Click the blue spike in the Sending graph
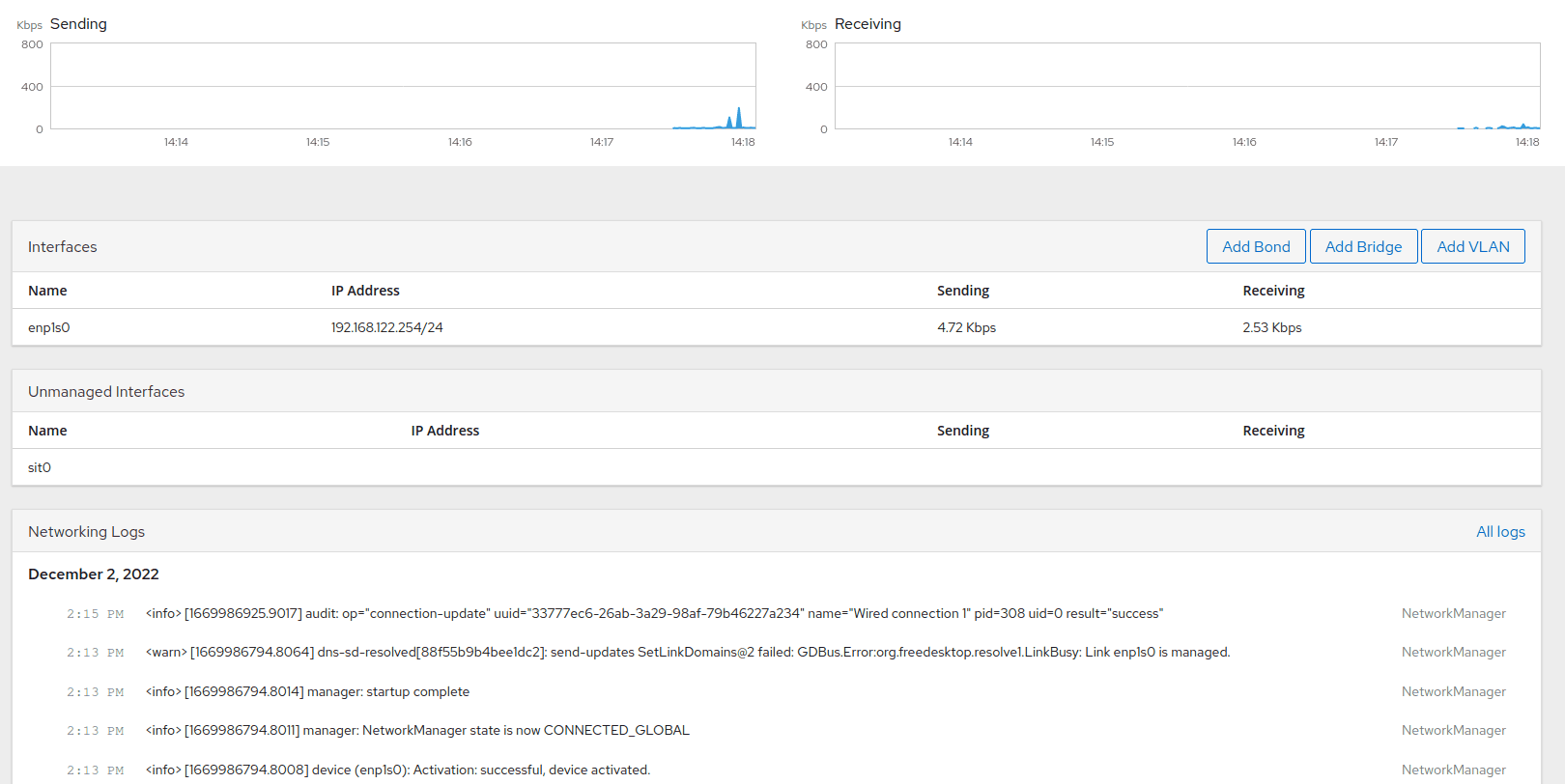The height and width of the screenshot is (784, 1565). tap(739, 118)
